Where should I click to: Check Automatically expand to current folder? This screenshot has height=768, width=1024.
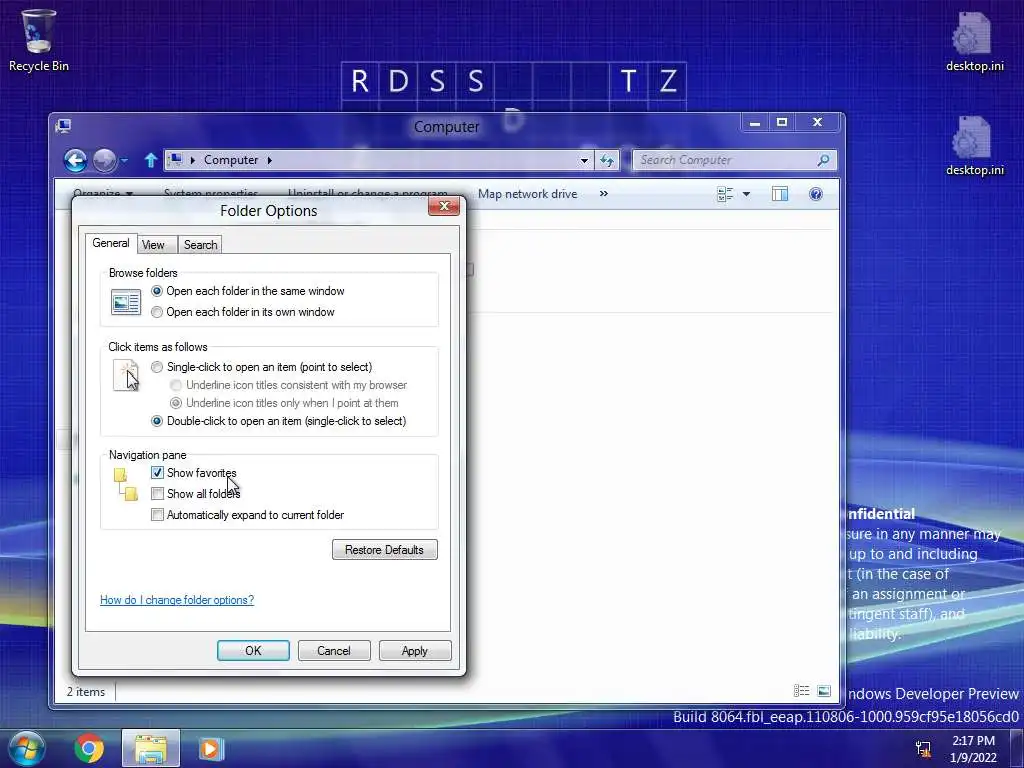(x=157, y=515)
